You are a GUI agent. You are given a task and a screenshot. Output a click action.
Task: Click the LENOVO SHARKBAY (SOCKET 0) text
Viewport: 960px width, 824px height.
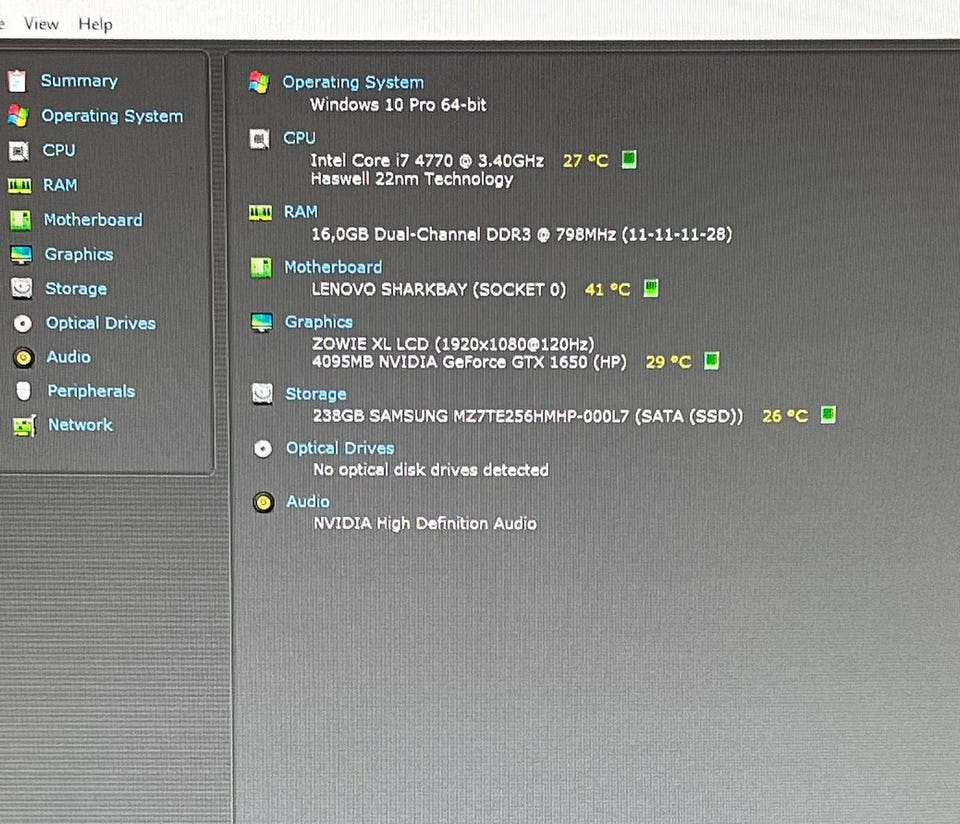(x=439, y=289)
